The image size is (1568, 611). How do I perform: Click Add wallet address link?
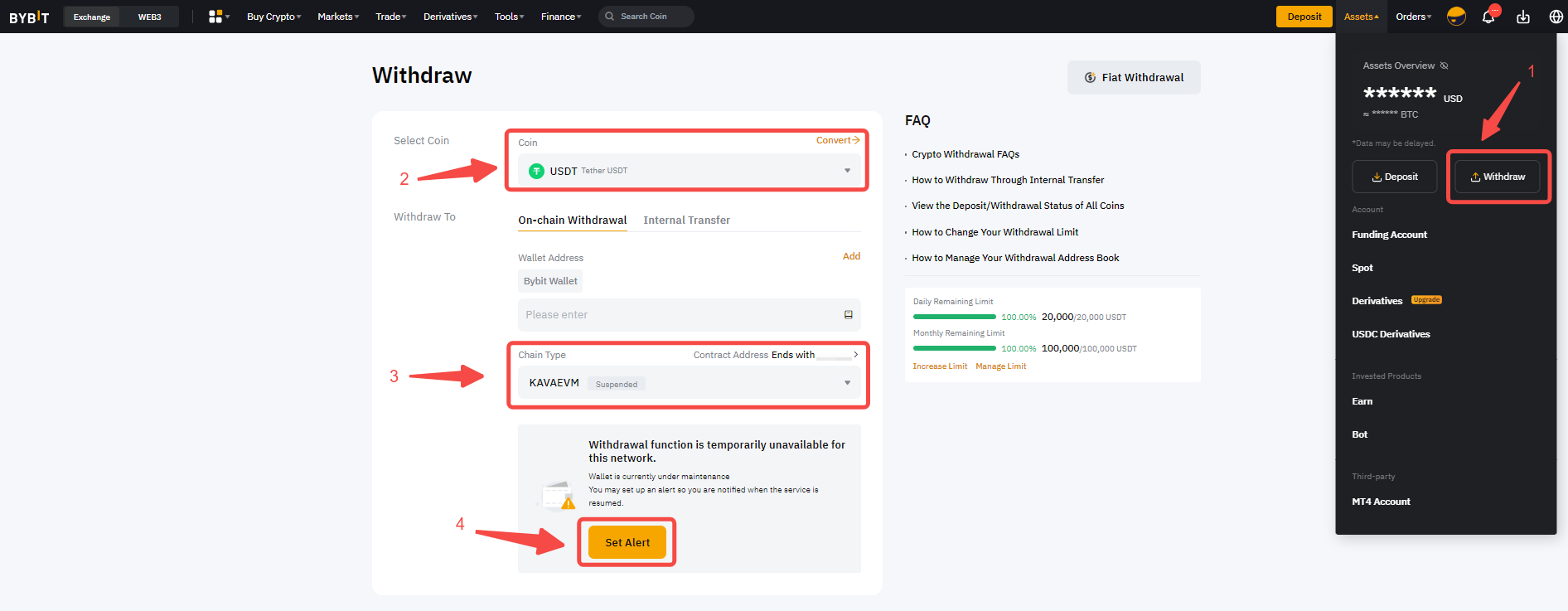coord(851,256)
